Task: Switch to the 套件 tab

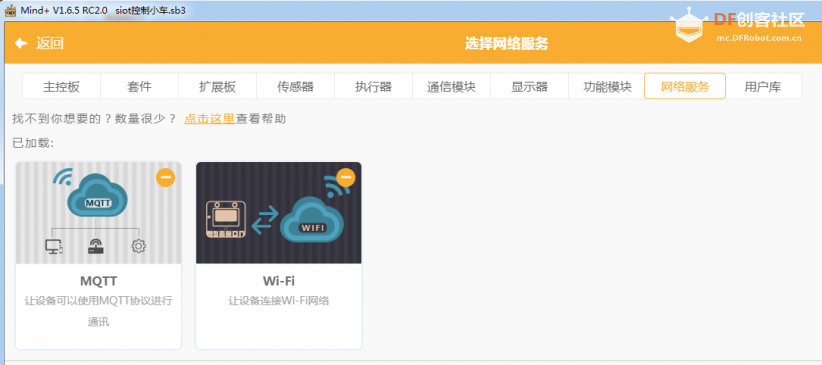Action: pos(139,87)
